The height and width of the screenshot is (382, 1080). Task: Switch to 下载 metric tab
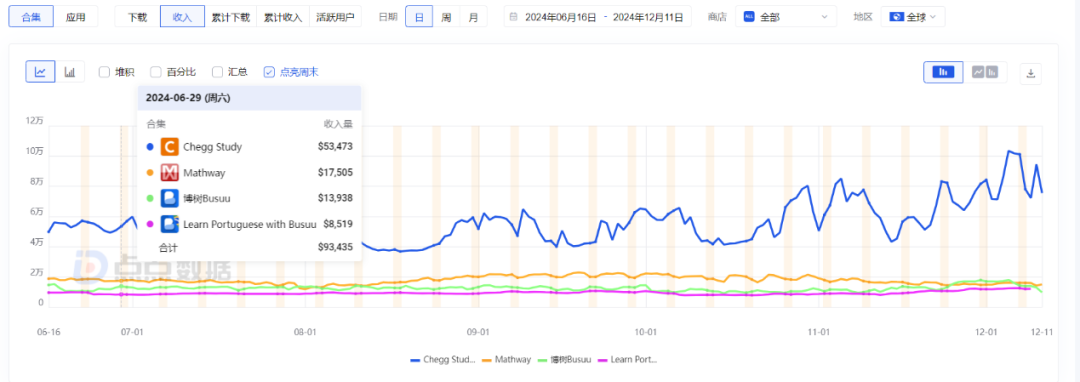137,17
